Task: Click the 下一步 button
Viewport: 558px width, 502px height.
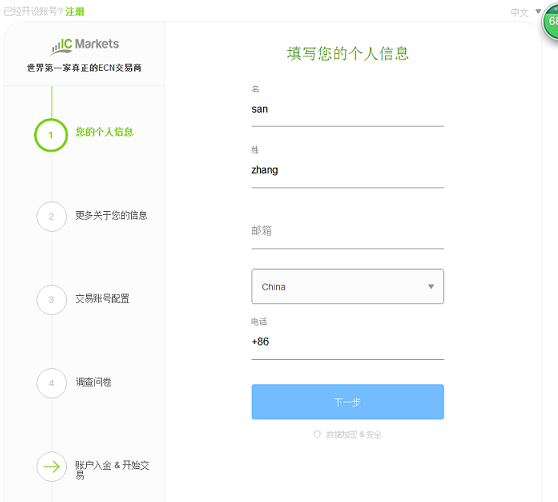Action: tap(348, 402)
